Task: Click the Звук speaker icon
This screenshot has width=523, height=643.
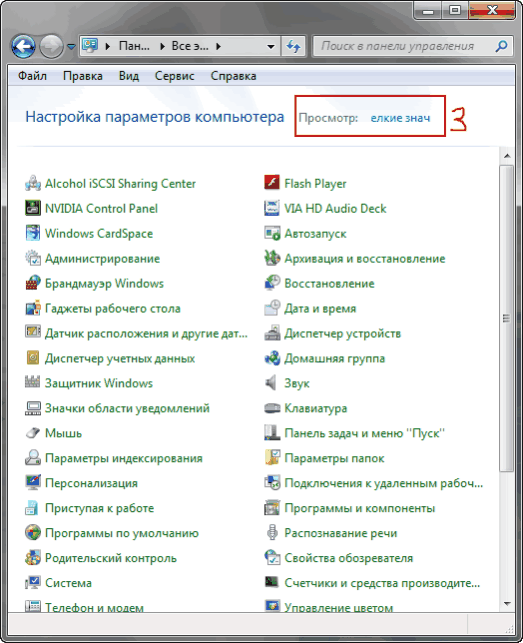Action: [272, 383]
